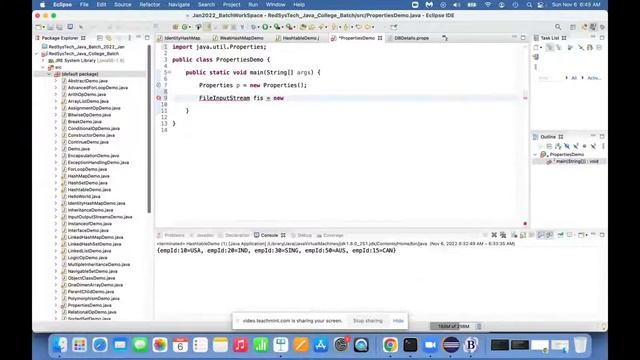Viewport: 640px width, 360px height.
Task: Click the Terminate icon in Console toolbar
Action: (485, 235)
